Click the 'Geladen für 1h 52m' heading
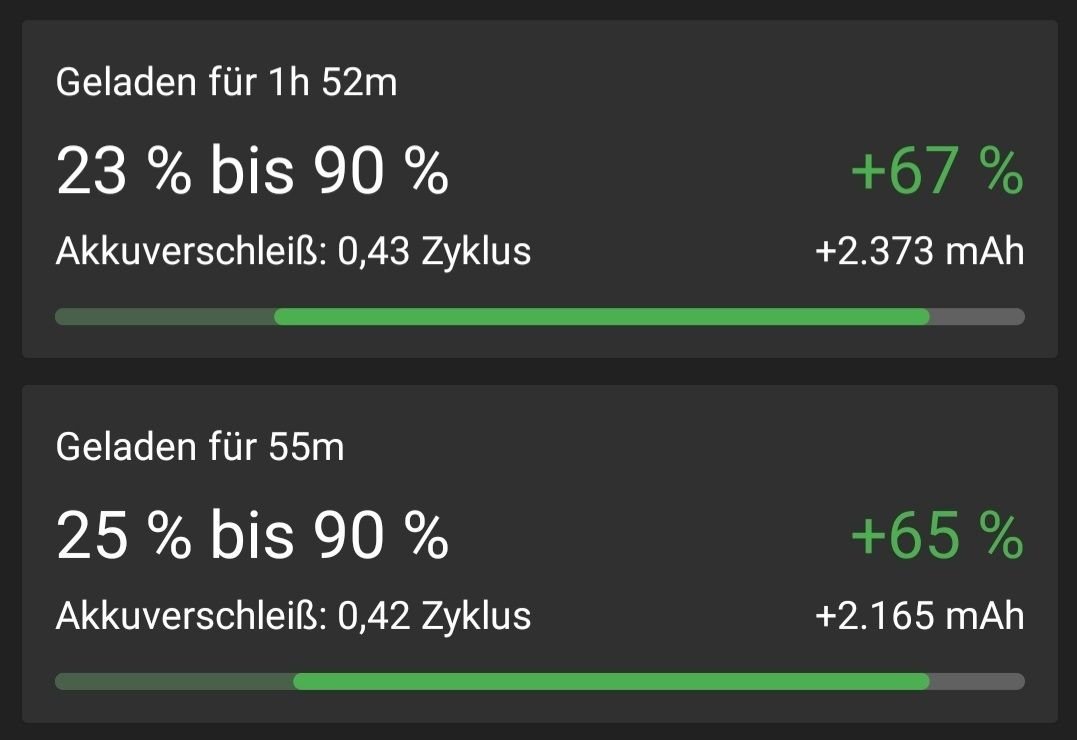This screenshot has width=1077, height=740. (227, 82)
